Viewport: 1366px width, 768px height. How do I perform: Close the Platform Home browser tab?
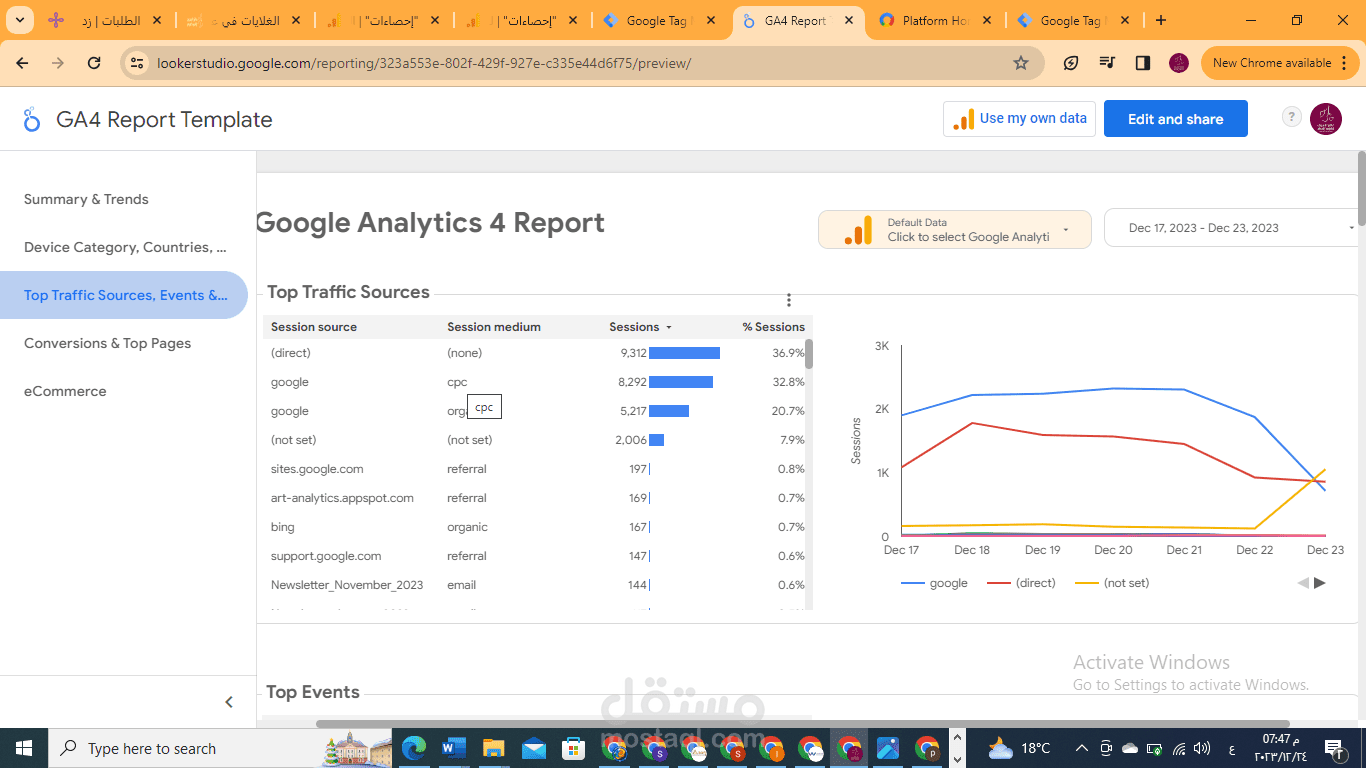987,20
